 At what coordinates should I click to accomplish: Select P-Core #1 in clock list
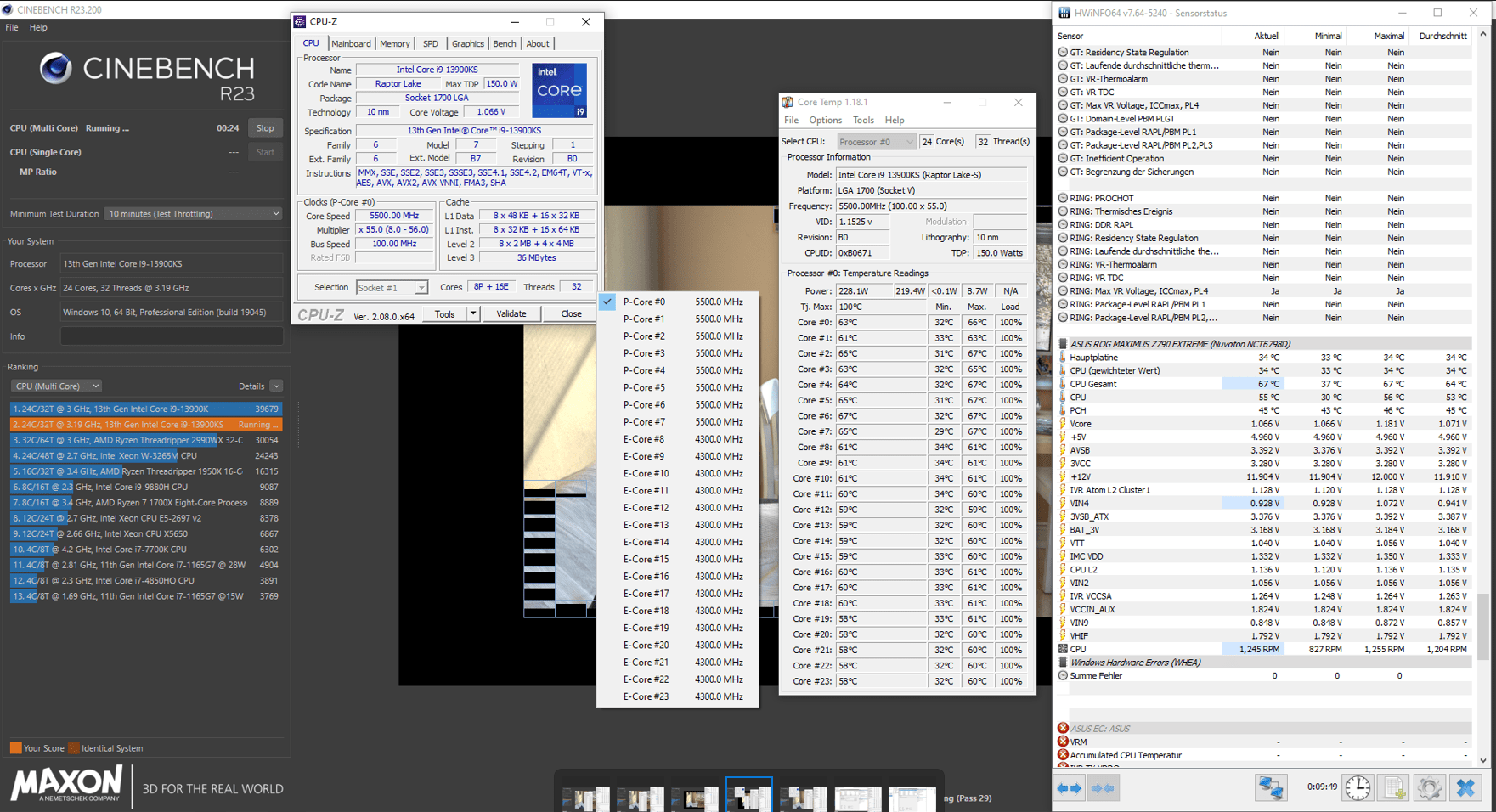(678, 319)
